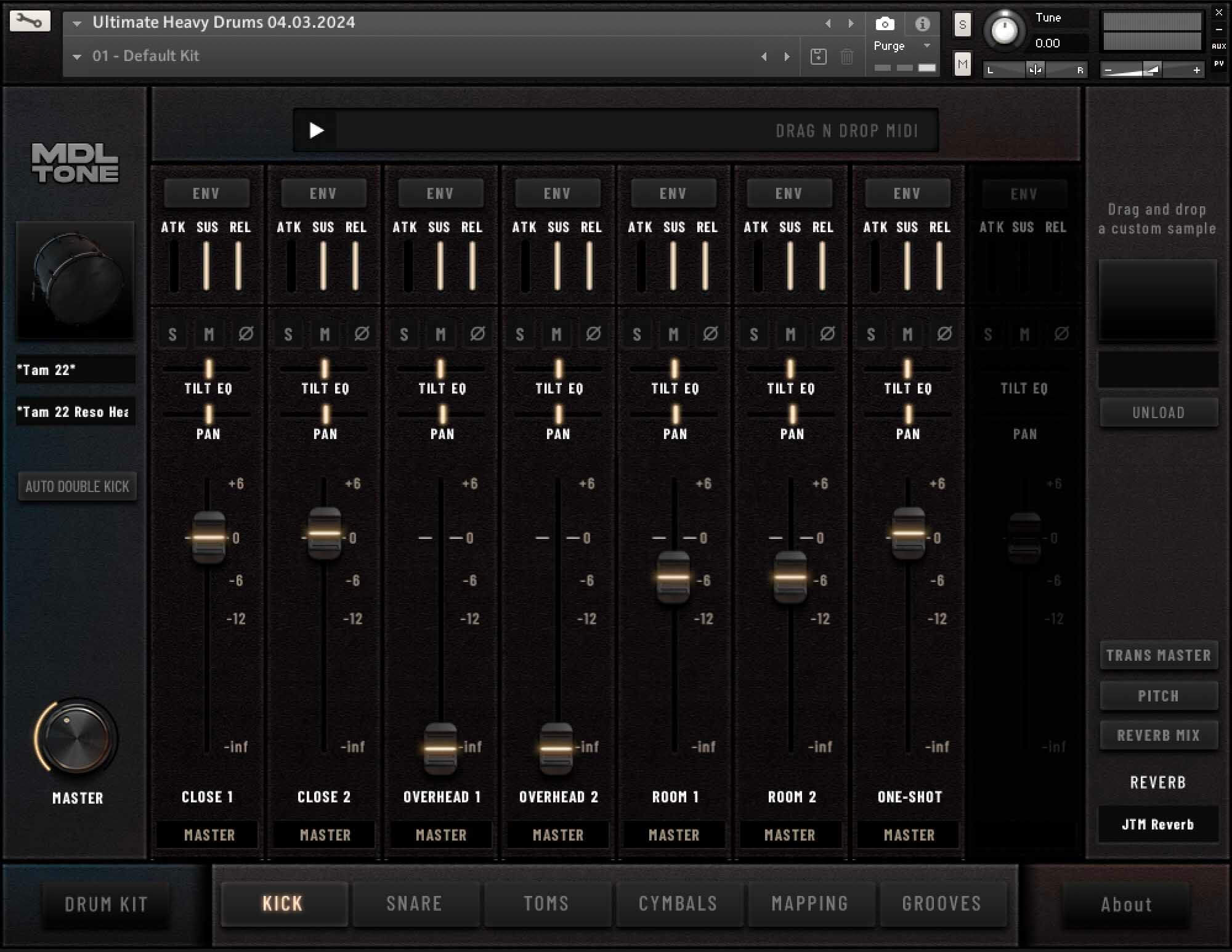Click the Room 1 volume fader handle

click(673, 577)
